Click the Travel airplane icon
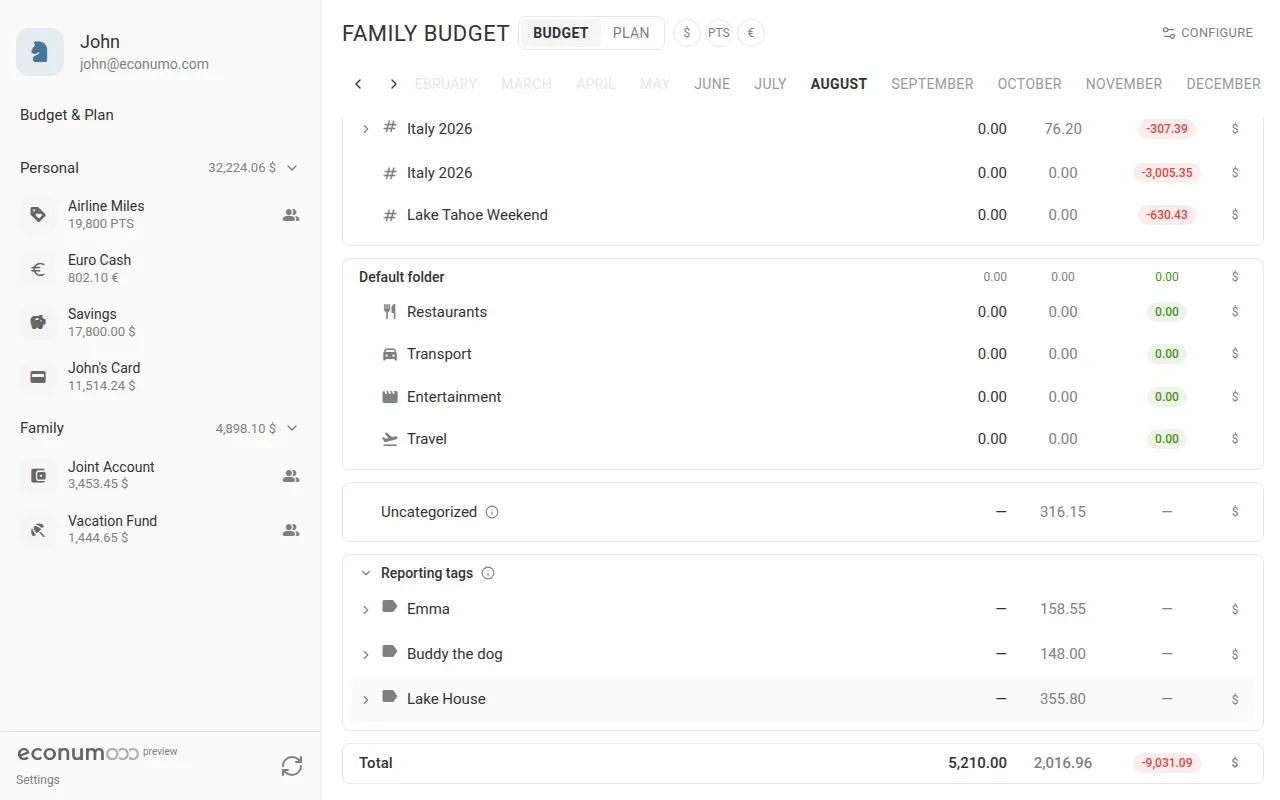The height and width of the screenshot is (800, 1280). (x=390, y=439)
